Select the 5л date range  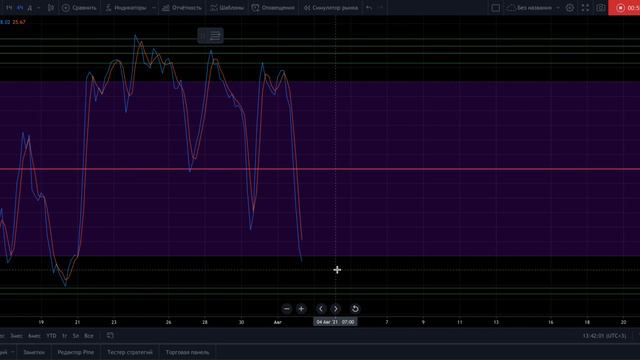[76, 336]
